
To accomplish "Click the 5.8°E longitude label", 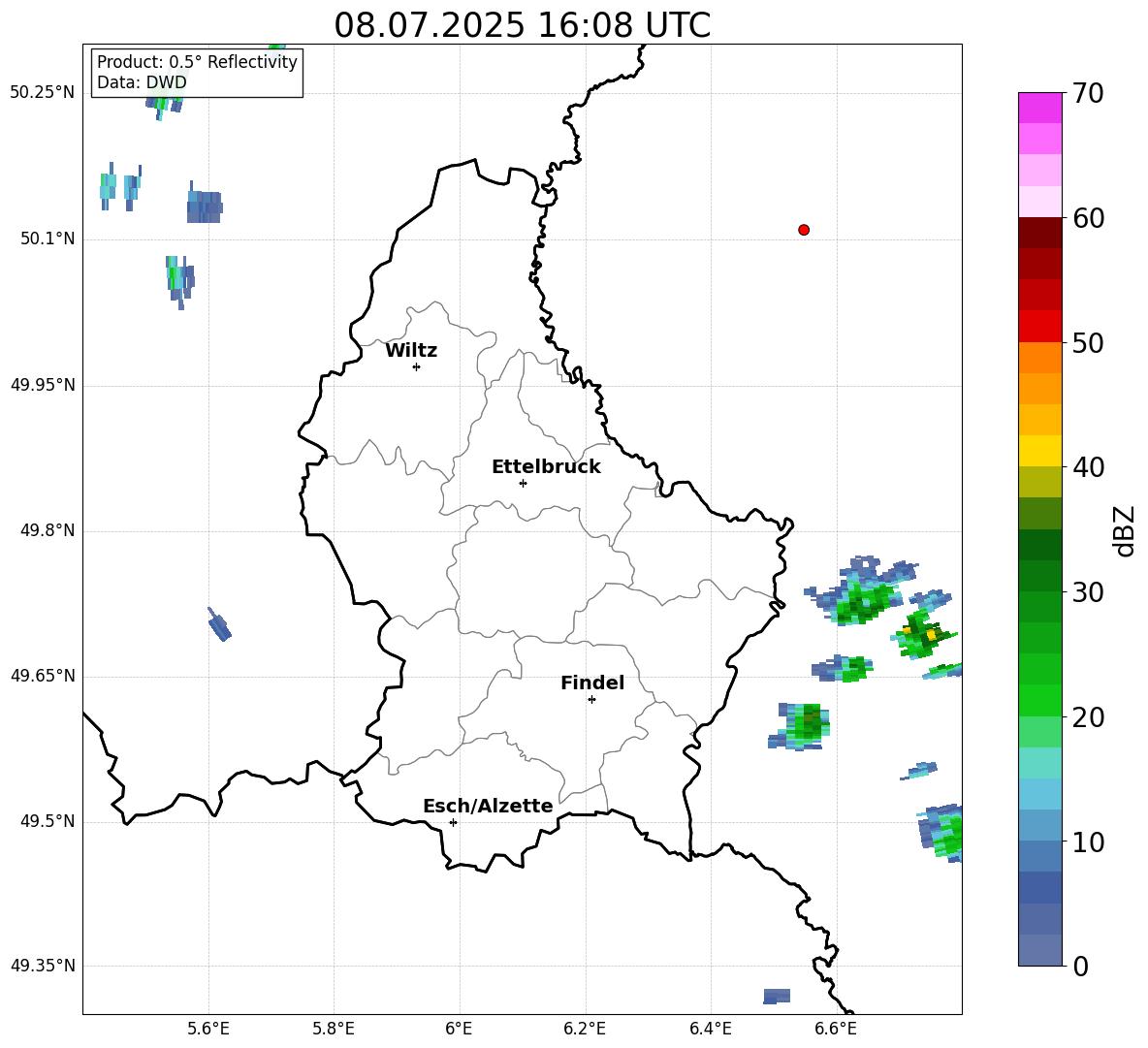I will click(x=334, y=1029).
